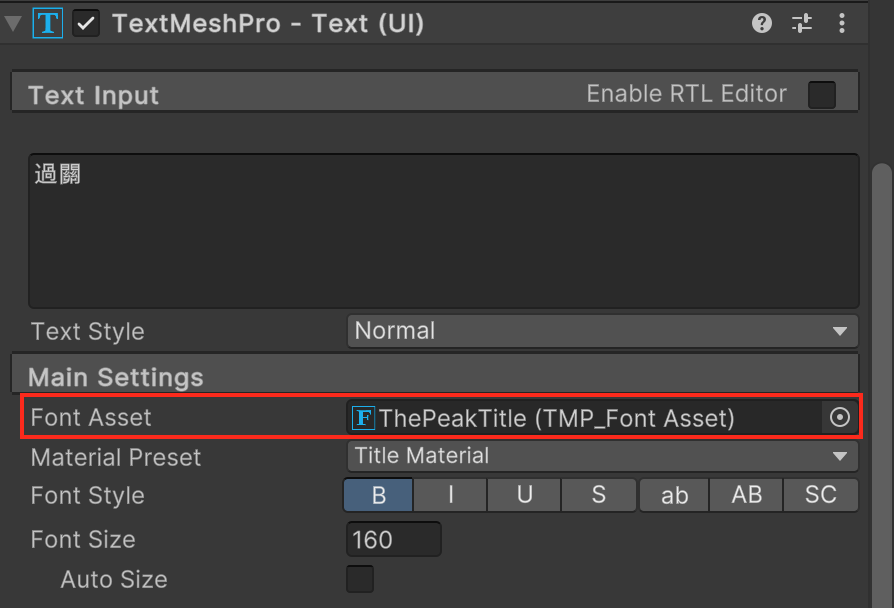Select the uppercase AB font style
Viewport: 894px width, 608px height.
pyautogui.click(x=747, y=495)
